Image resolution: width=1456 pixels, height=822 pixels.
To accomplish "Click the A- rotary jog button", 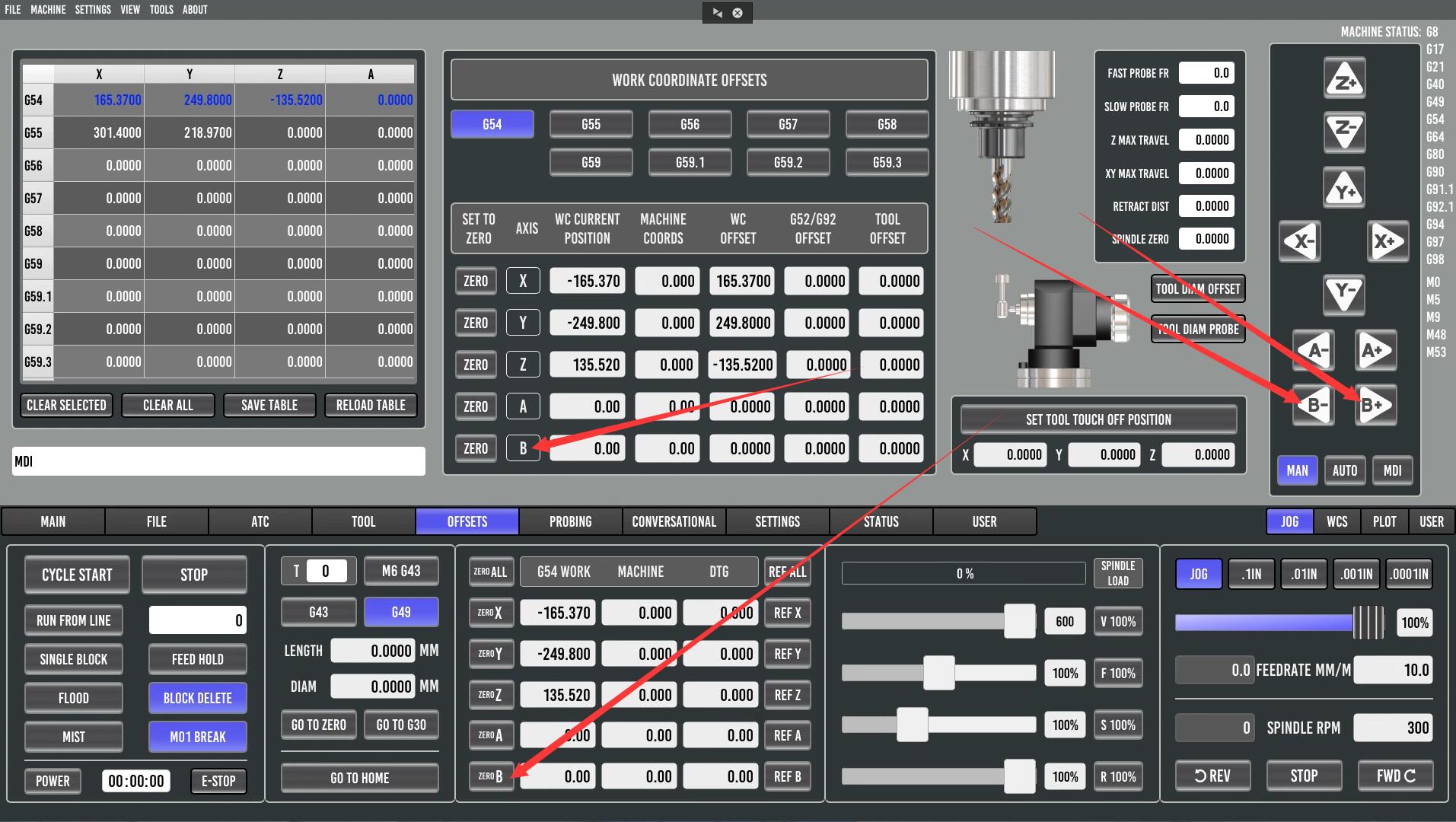I will click(1314, 351).
